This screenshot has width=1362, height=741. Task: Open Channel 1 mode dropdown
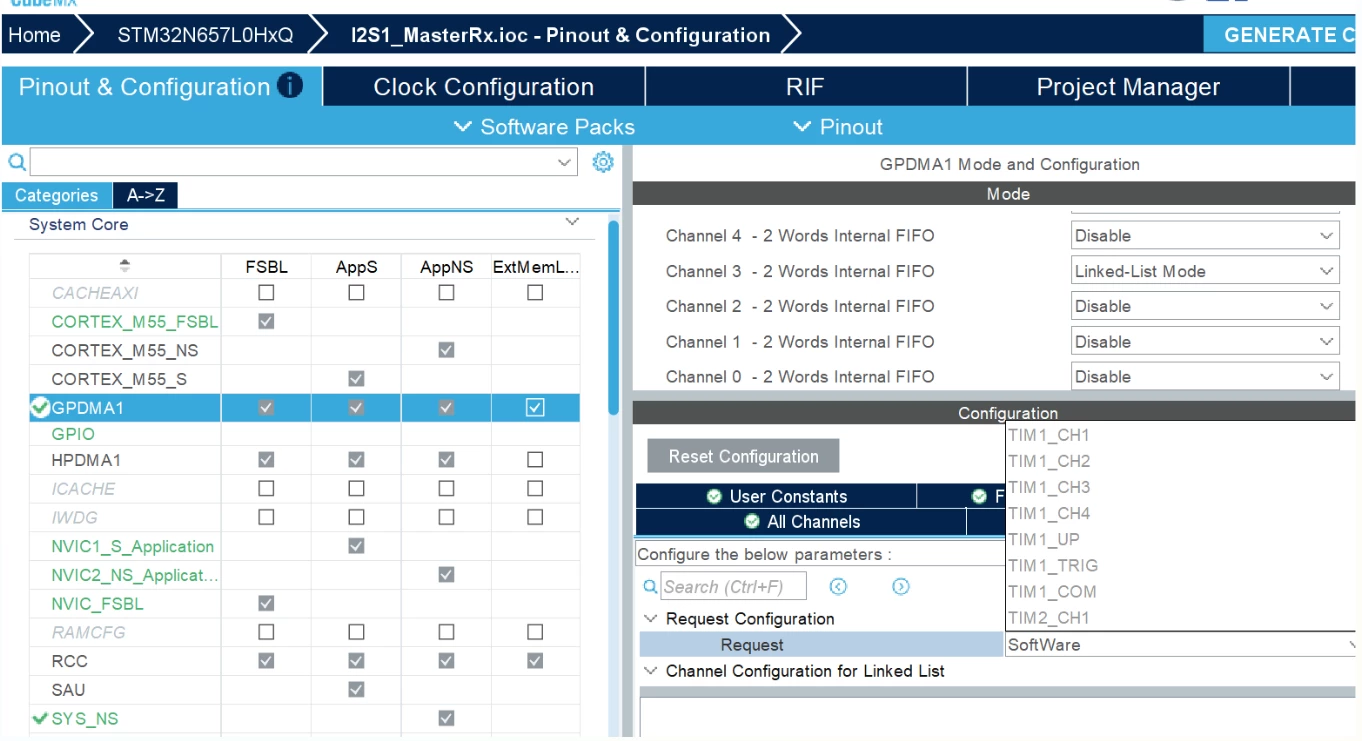pyautogui.click(x=1205, y=342)
